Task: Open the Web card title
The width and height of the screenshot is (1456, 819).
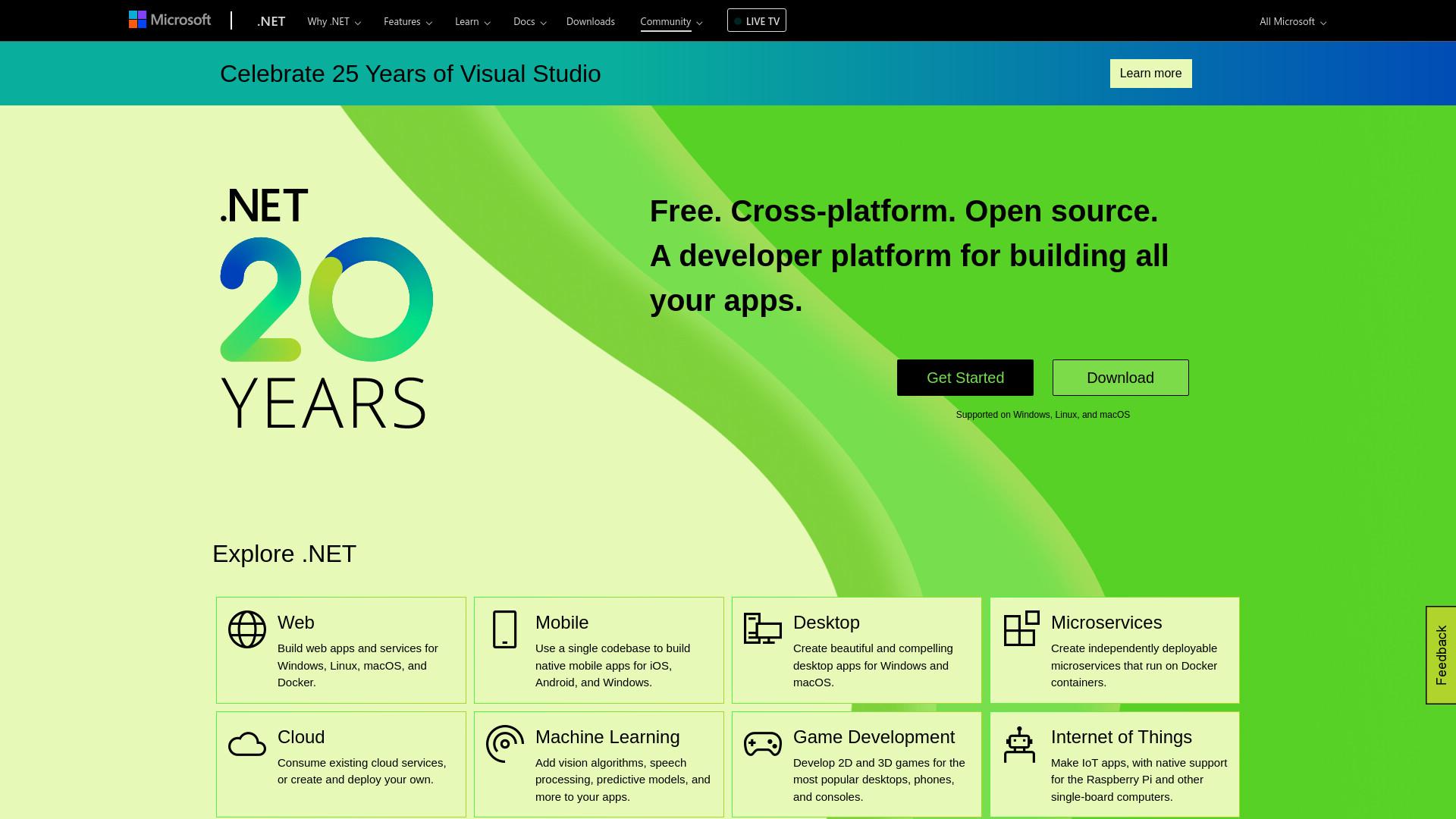Action: pyautogui.click(x=296, y=623)
